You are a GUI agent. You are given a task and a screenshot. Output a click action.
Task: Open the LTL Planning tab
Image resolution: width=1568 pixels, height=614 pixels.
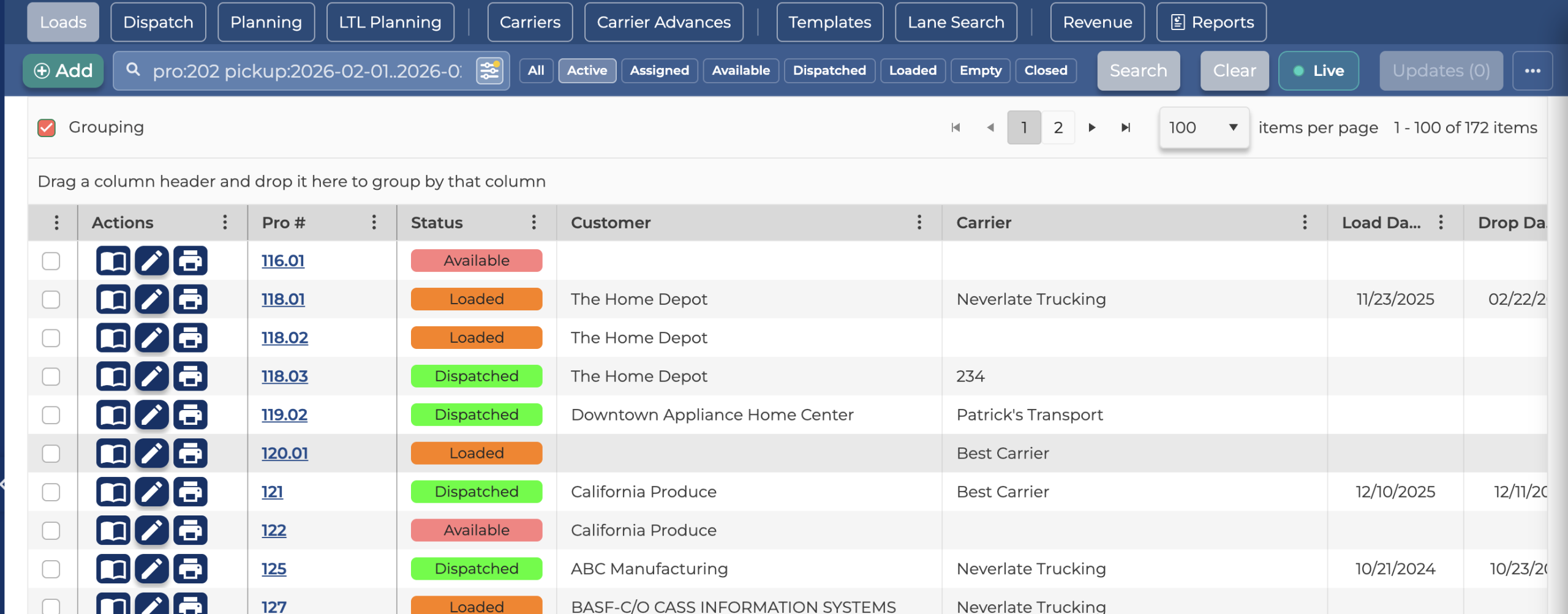[390, 22]
